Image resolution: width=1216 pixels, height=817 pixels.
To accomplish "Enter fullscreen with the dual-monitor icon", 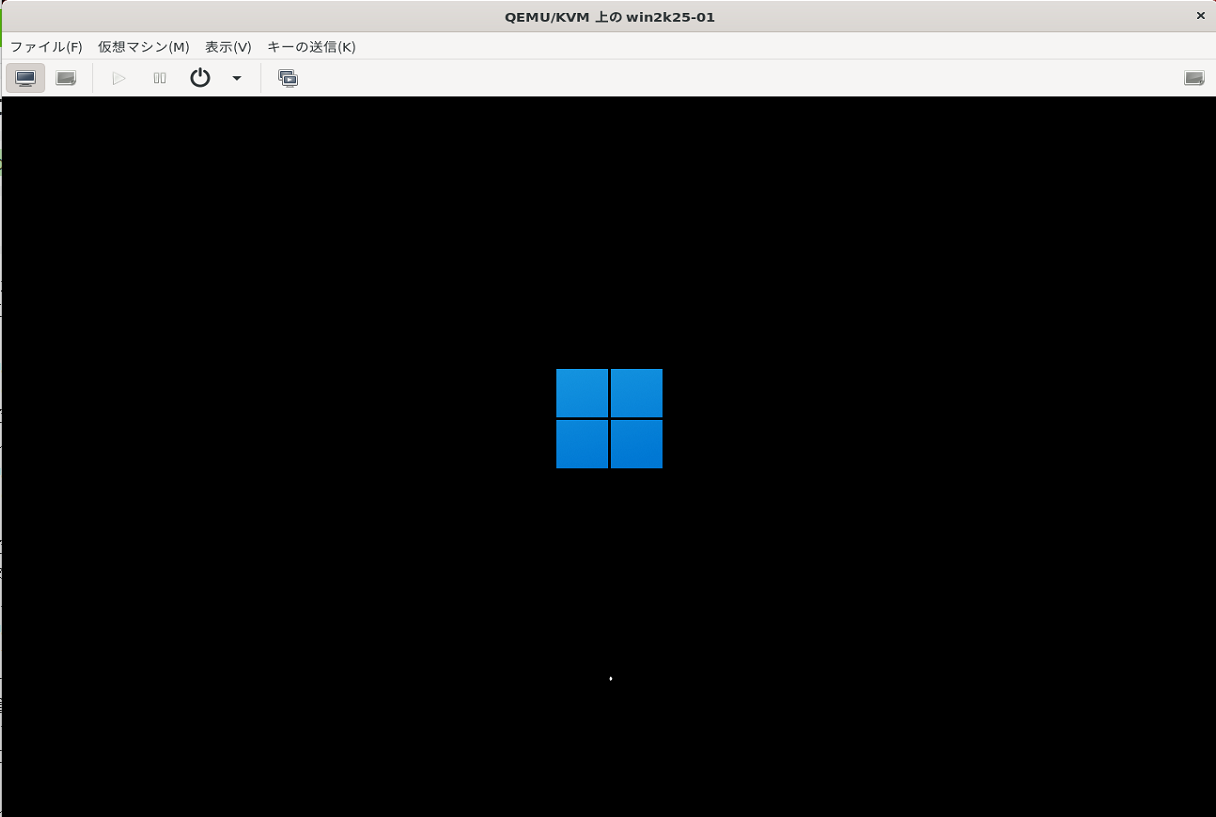I will click(x=288, y=77).
